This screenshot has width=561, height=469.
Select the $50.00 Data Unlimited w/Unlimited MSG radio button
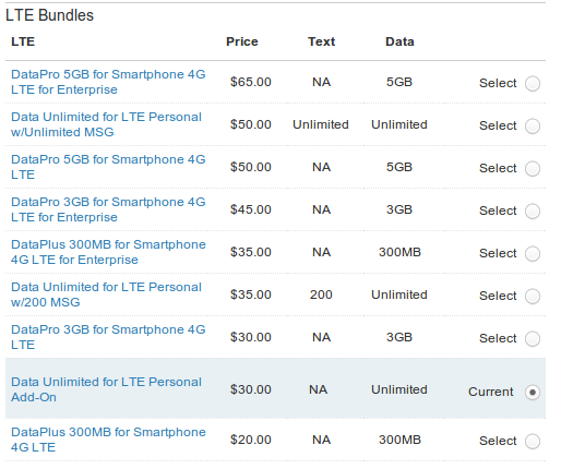click(x=532, y=126)
